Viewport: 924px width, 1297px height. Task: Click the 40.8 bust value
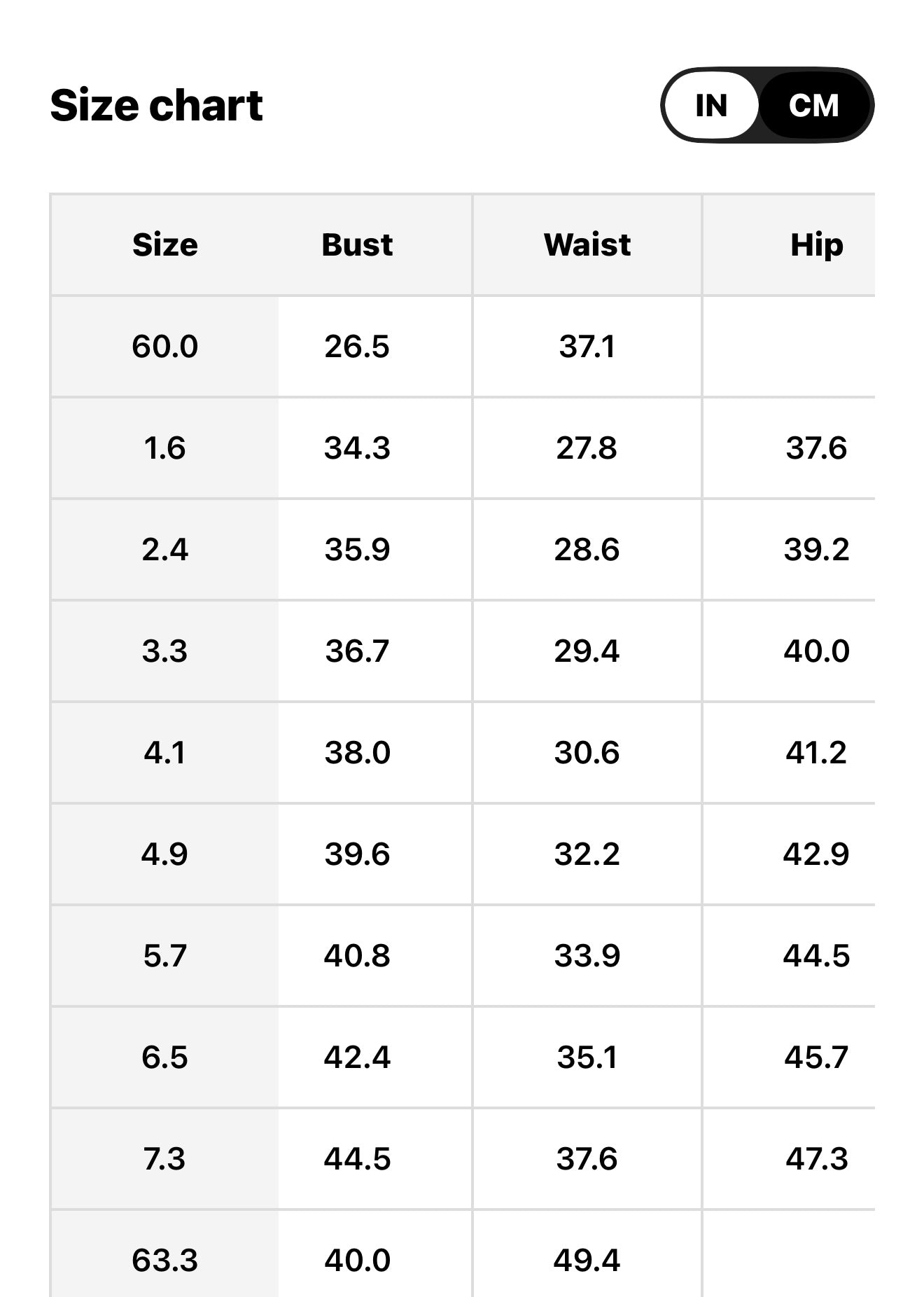tap(357, 956)
